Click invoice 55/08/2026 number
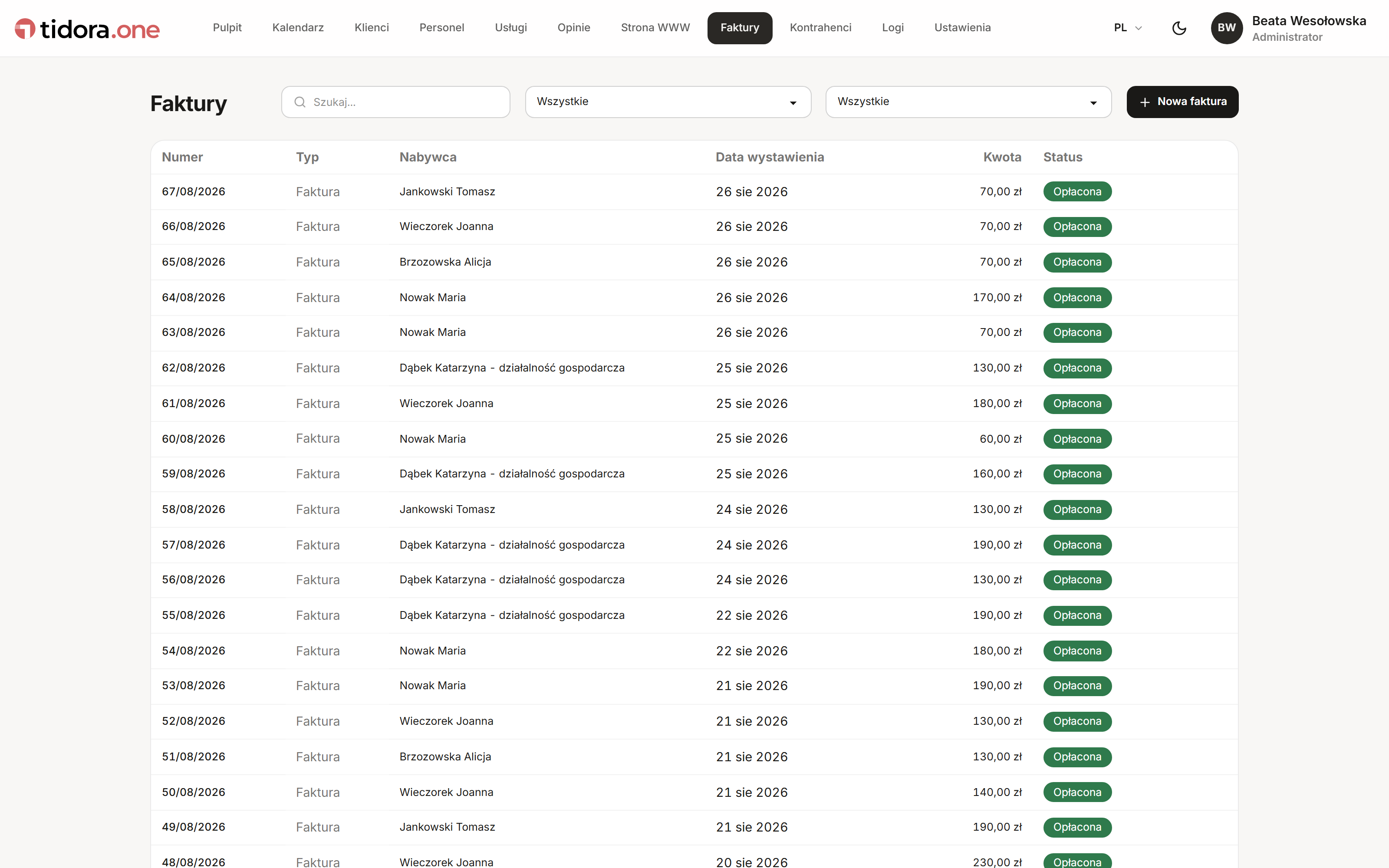The width and height of the screenshot is (1389, 868). tap(194, 615)
